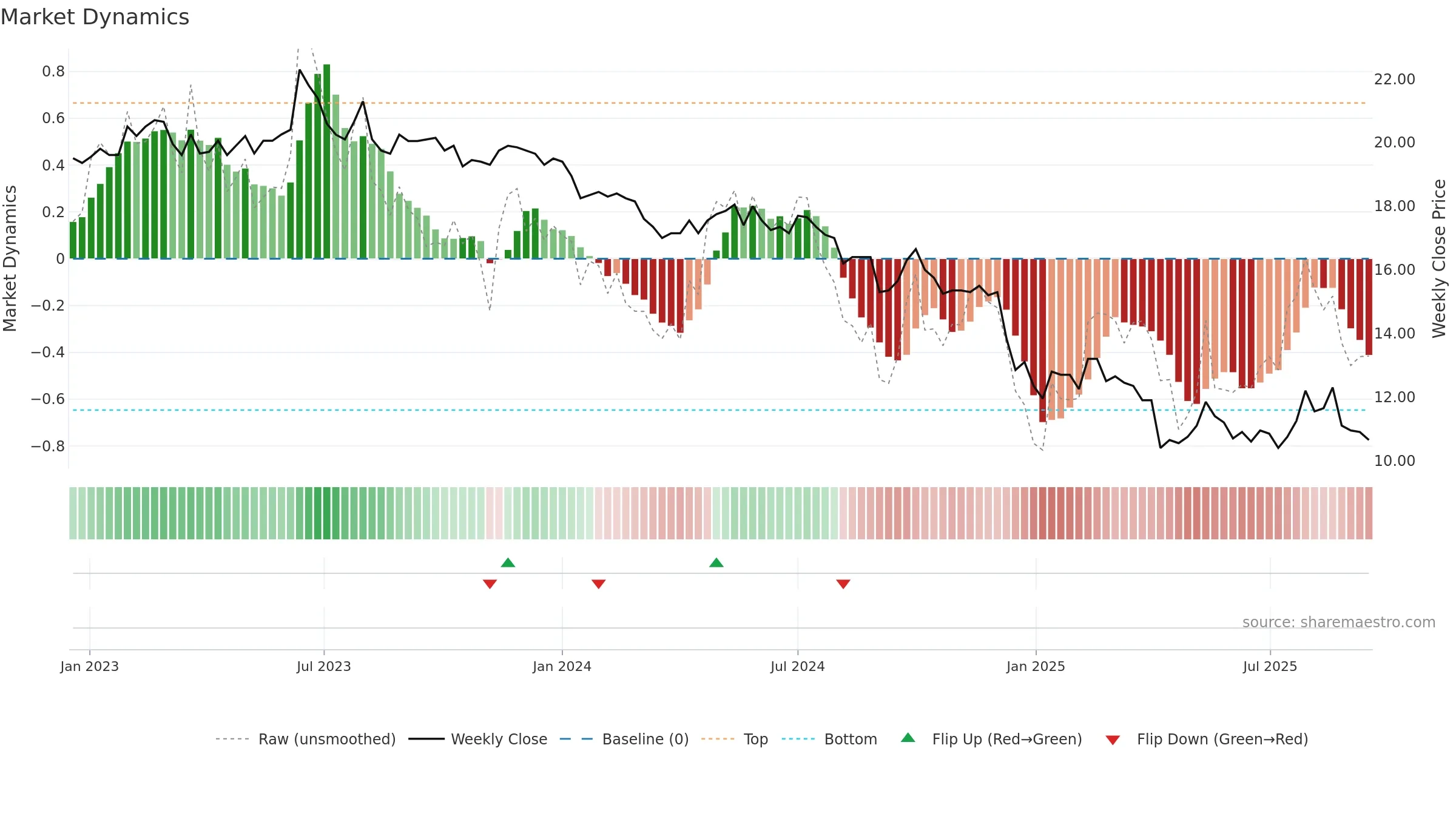Toggle the Bottom legend entry
Viewport: 1456px width, 819px height.
click(829, 739)
